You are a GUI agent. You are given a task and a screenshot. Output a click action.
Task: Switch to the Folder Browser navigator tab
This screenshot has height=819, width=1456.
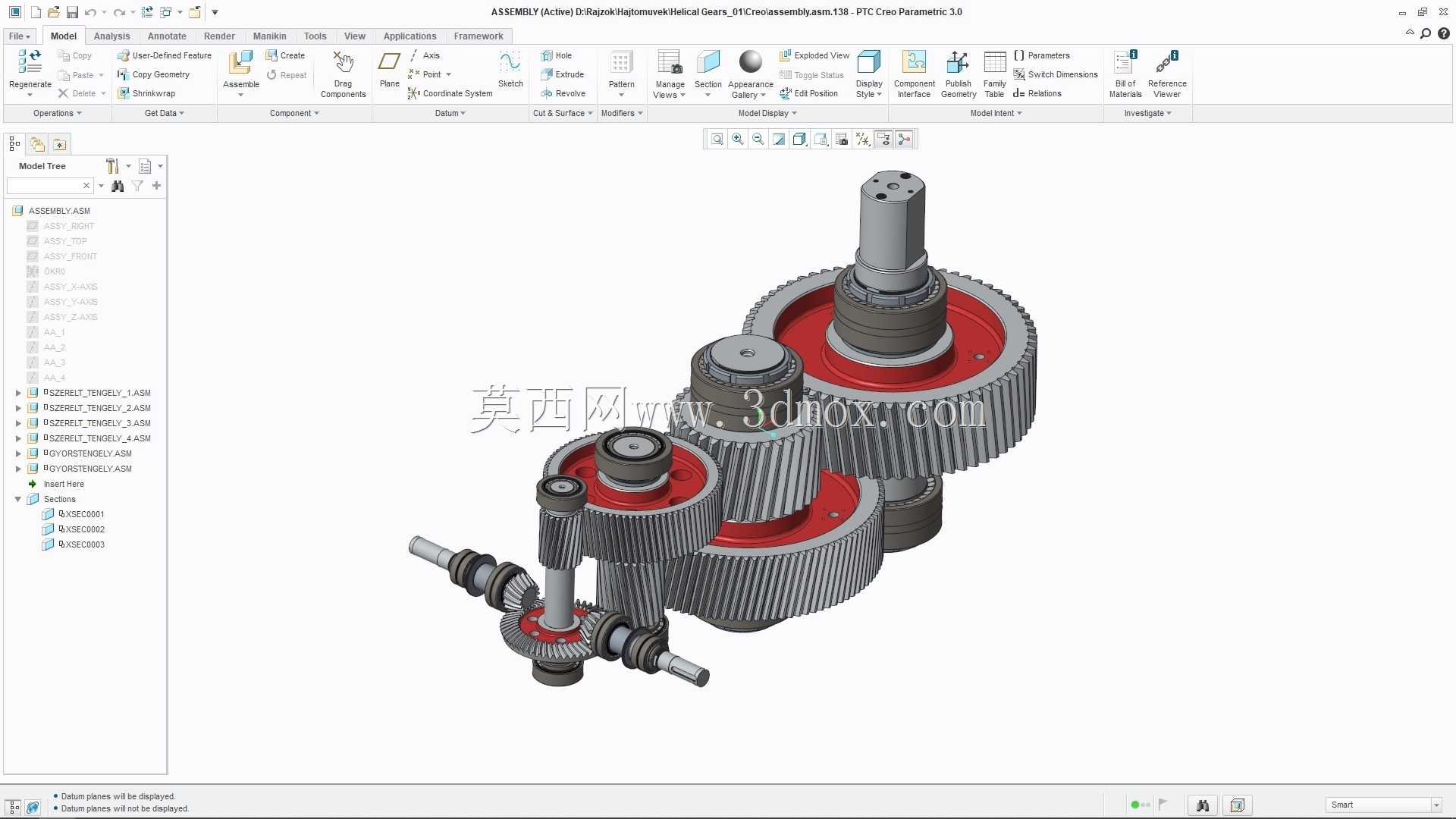coord(37,144)
